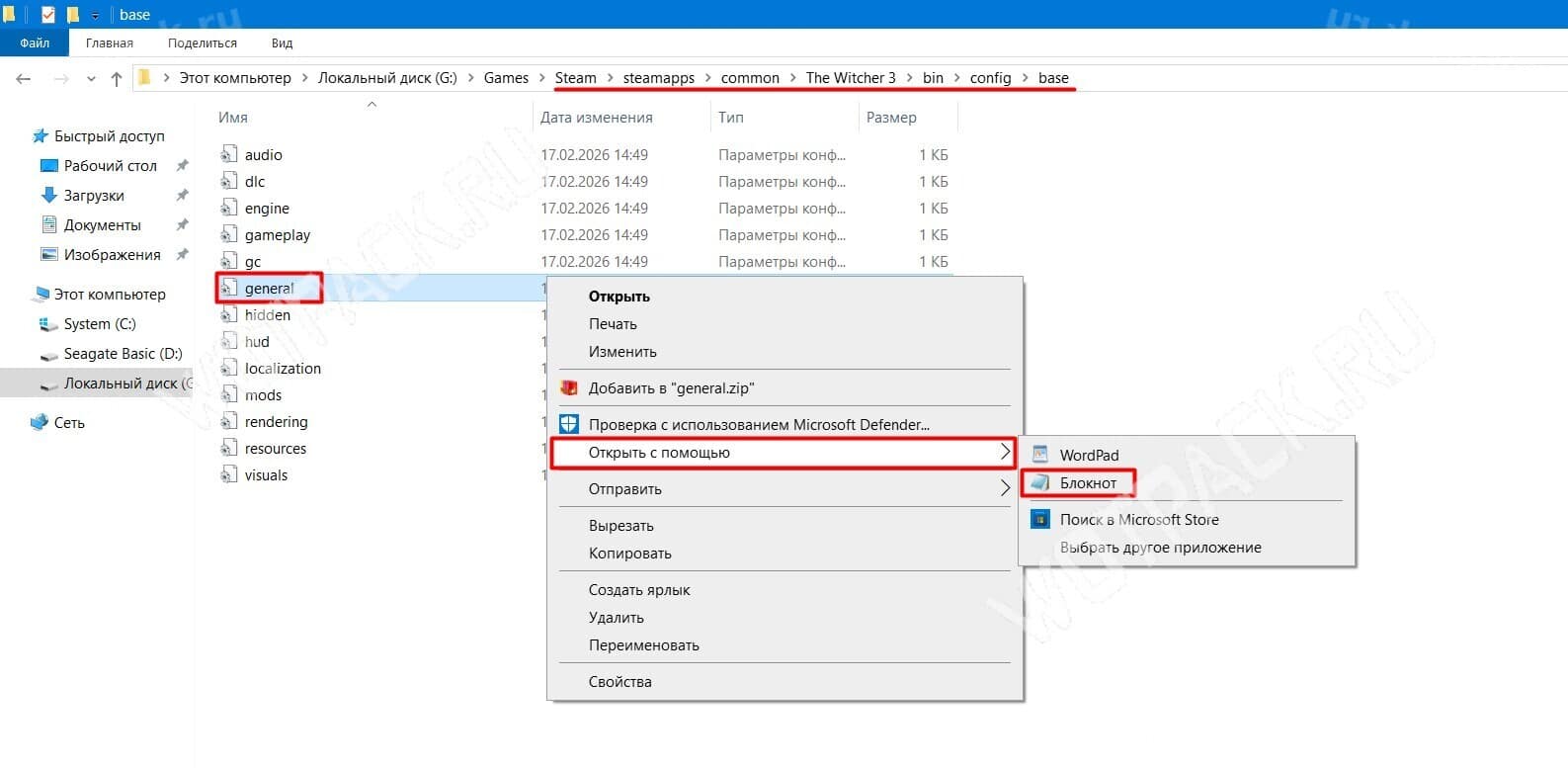Expand the Отправить submenu arrow
This screenshot has height=768, width=1568.
tap(1005, 488)
